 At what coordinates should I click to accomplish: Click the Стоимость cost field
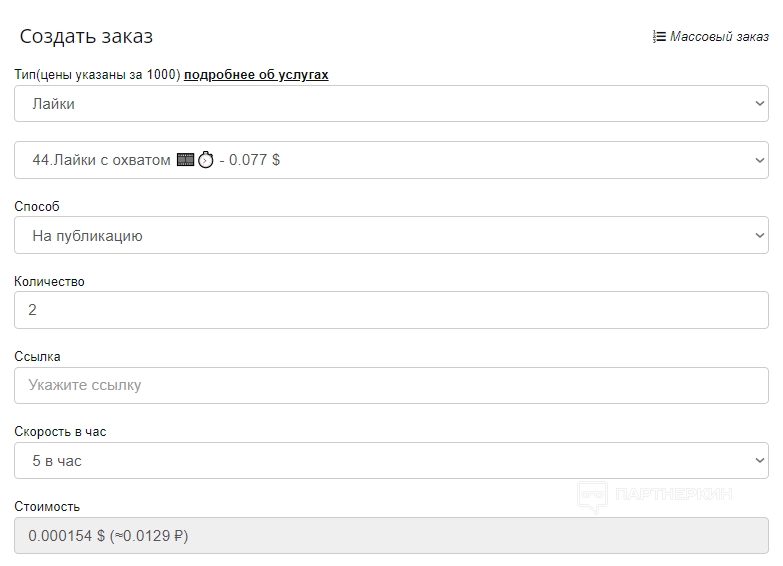point(391,536)
